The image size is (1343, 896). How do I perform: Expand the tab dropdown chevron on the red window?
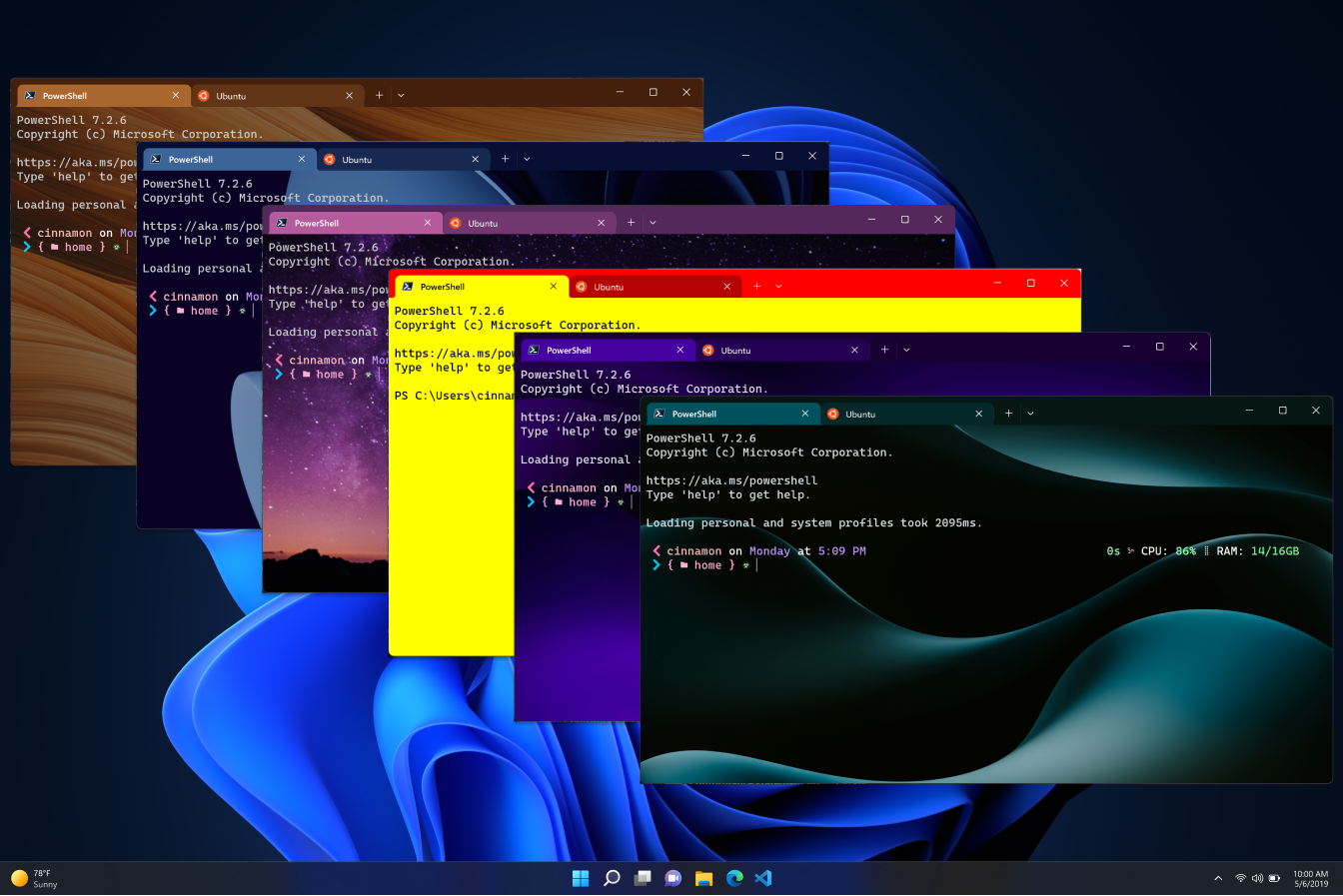[778, 286]
